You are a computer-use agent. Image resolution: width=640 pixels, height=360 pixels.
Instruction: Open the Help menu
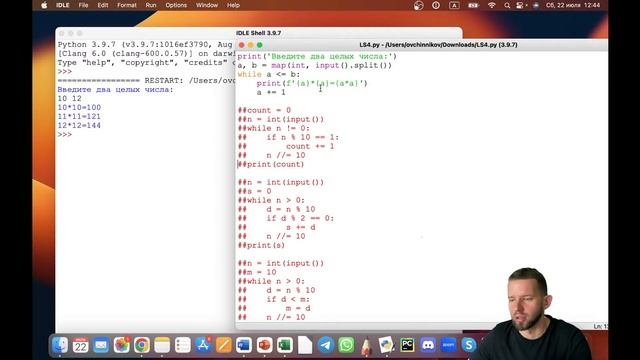(233, 5)
